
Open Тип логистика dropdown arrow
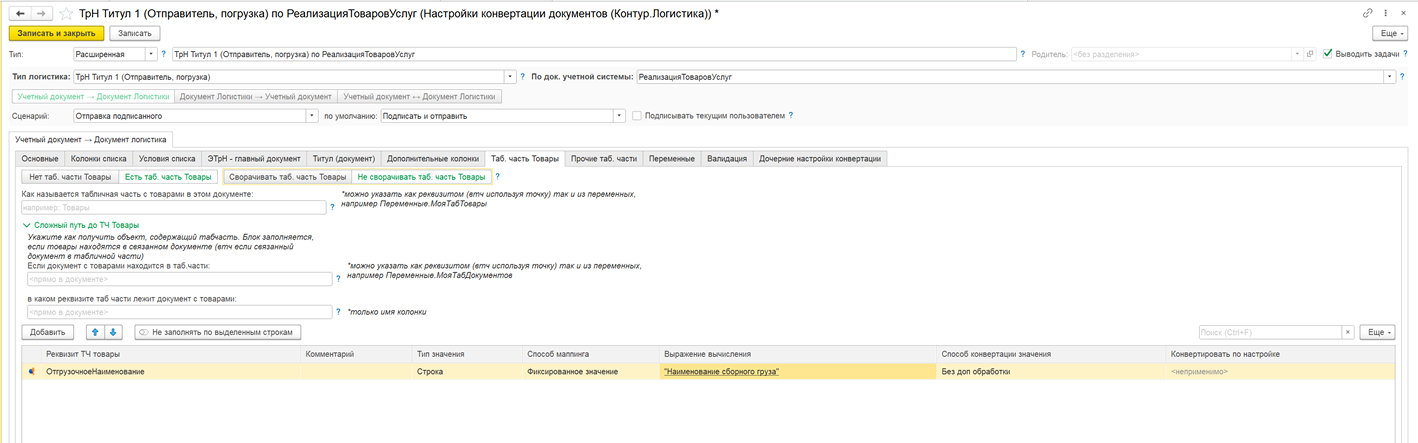(510, 76)
